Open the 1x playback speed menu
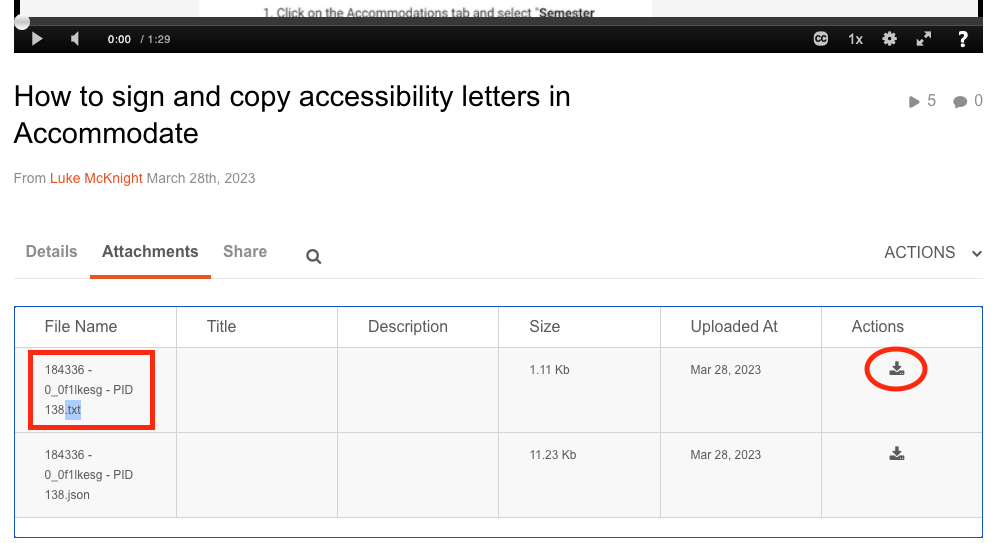The width and height of the screenshot is (999, 543). [856, 39]
